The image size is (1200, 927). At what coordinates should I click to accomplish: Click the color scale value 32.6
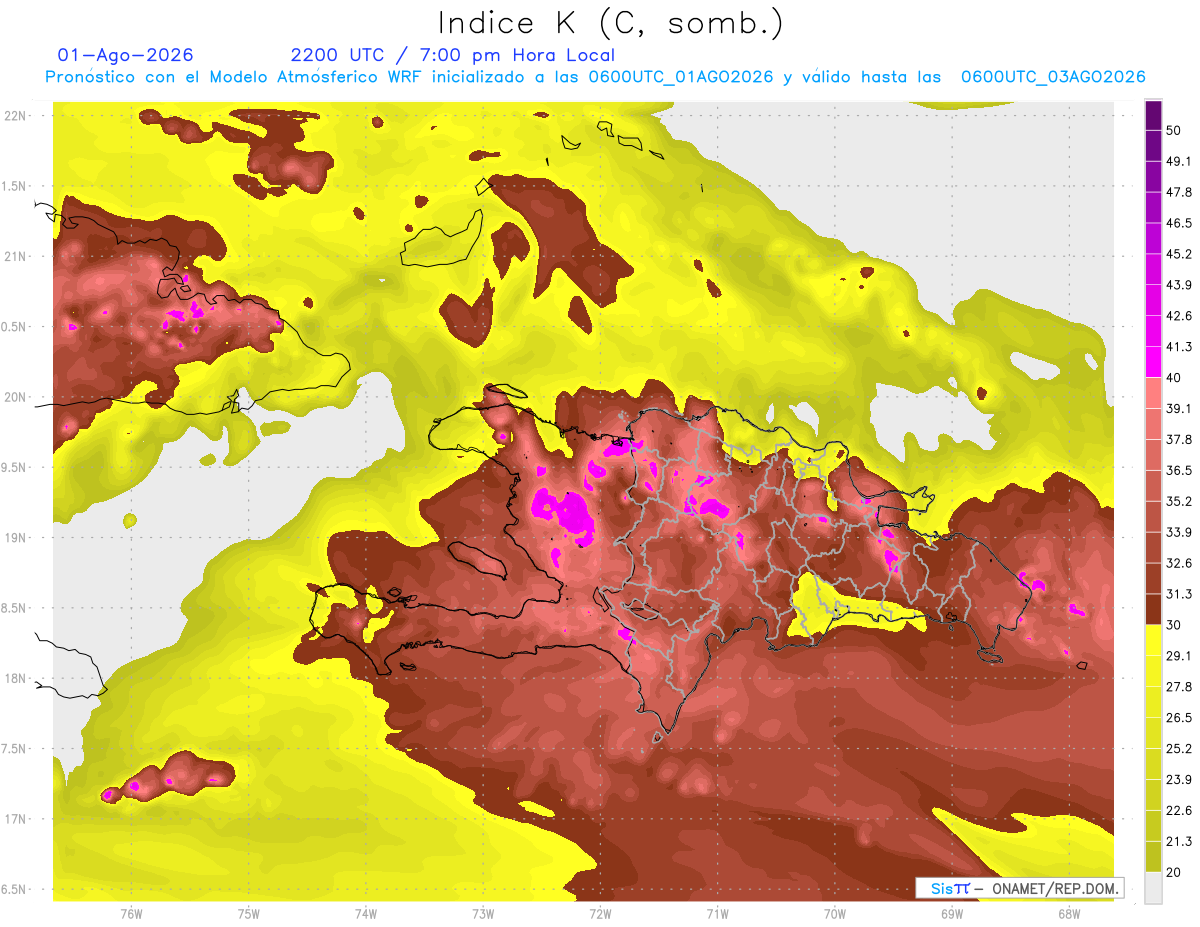point(1180,563)
